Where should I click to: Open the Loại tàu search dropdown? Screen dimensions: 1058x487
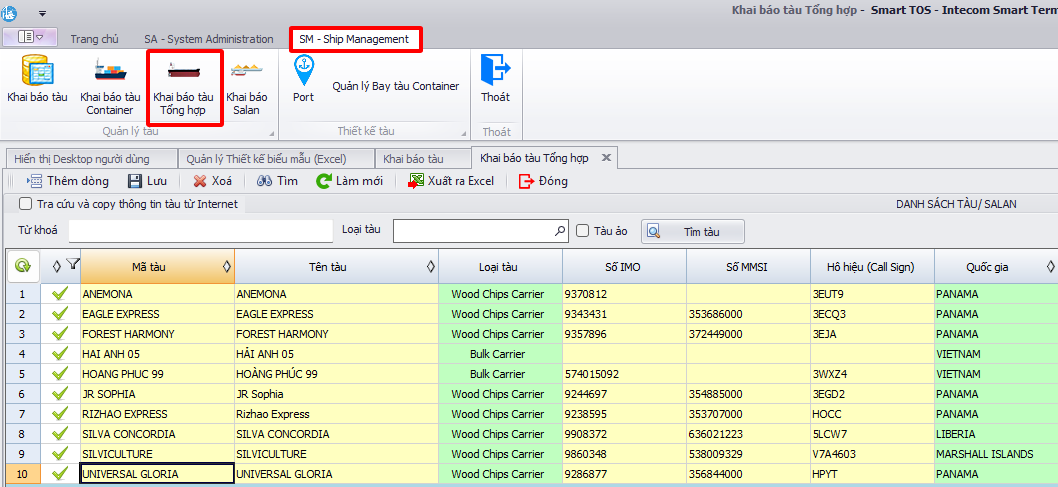pyautogui.click(x=560, y=231)
